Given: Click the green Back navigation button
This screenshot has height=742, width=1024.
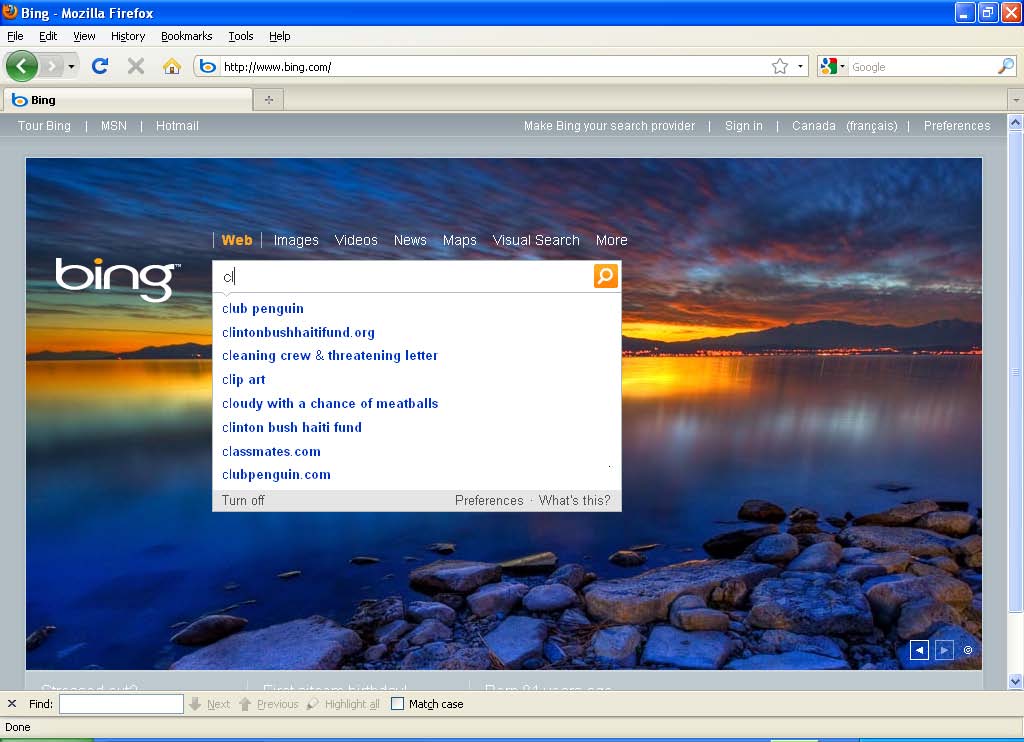Looking at the screenshot, I should 22,67.
